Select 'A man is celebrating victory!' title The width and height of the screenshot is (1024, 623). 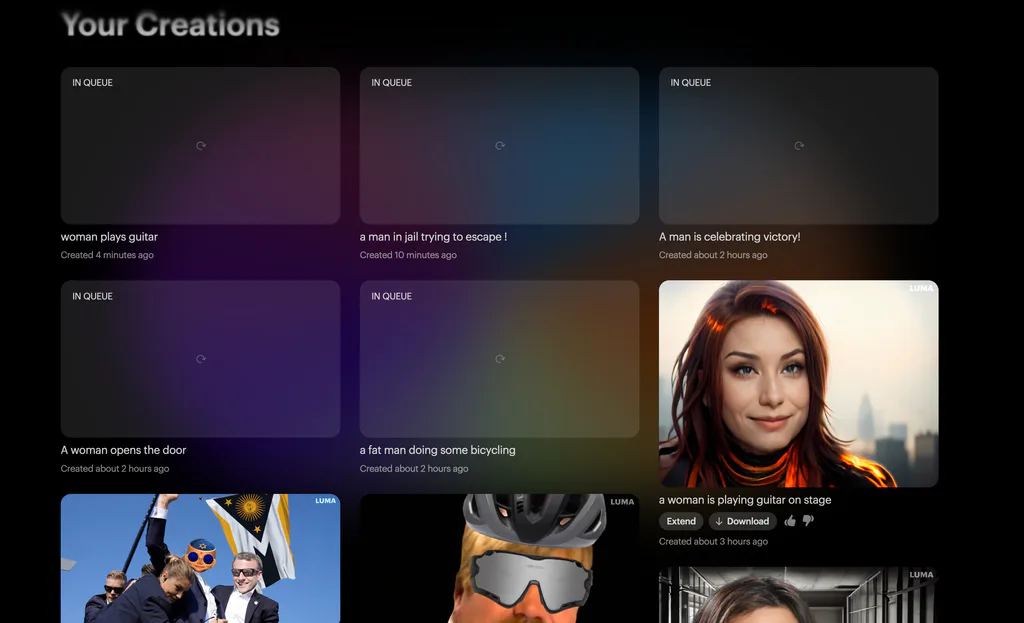coord(729,237)
